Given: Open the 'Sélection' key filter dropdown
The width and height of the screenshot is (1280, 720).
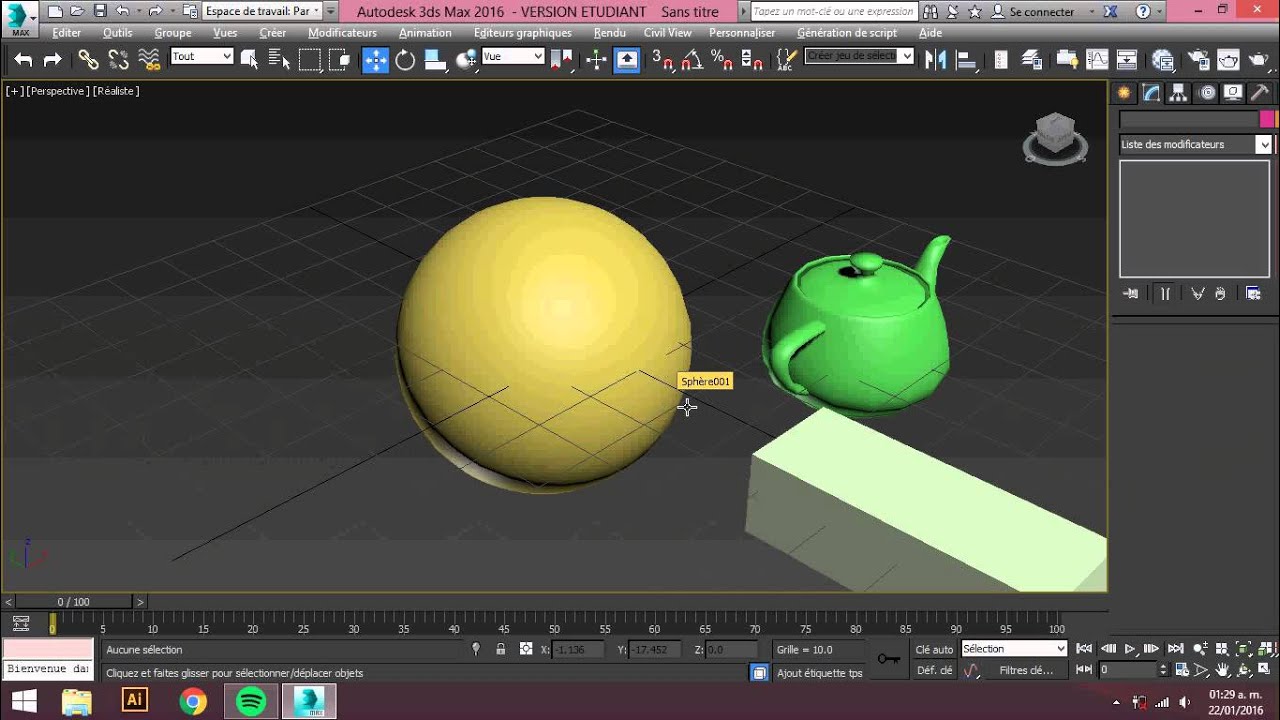Looking at the screenshot, I should (1014, 649).
